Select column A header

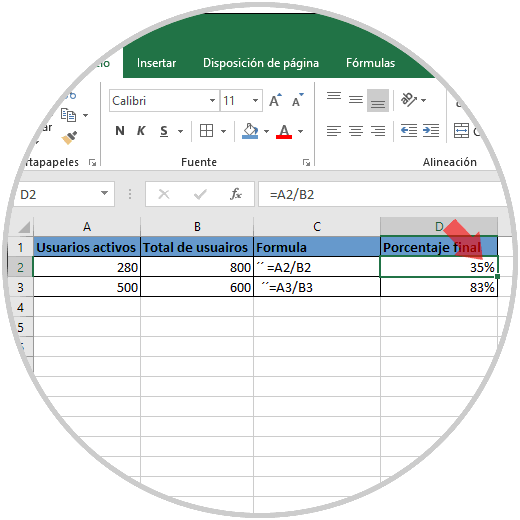coord(87,227)
